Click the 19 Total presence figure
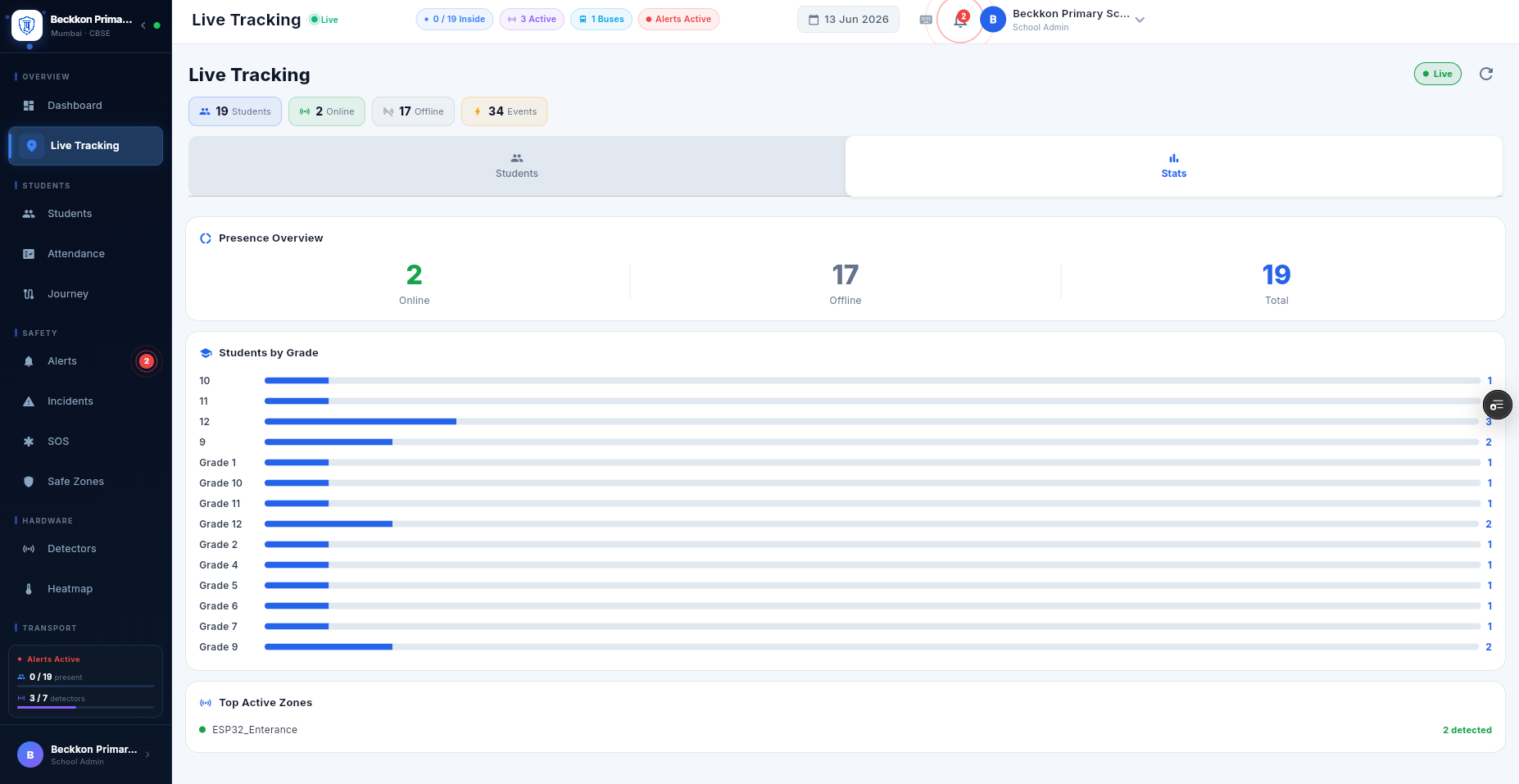 pos(1276,283)
